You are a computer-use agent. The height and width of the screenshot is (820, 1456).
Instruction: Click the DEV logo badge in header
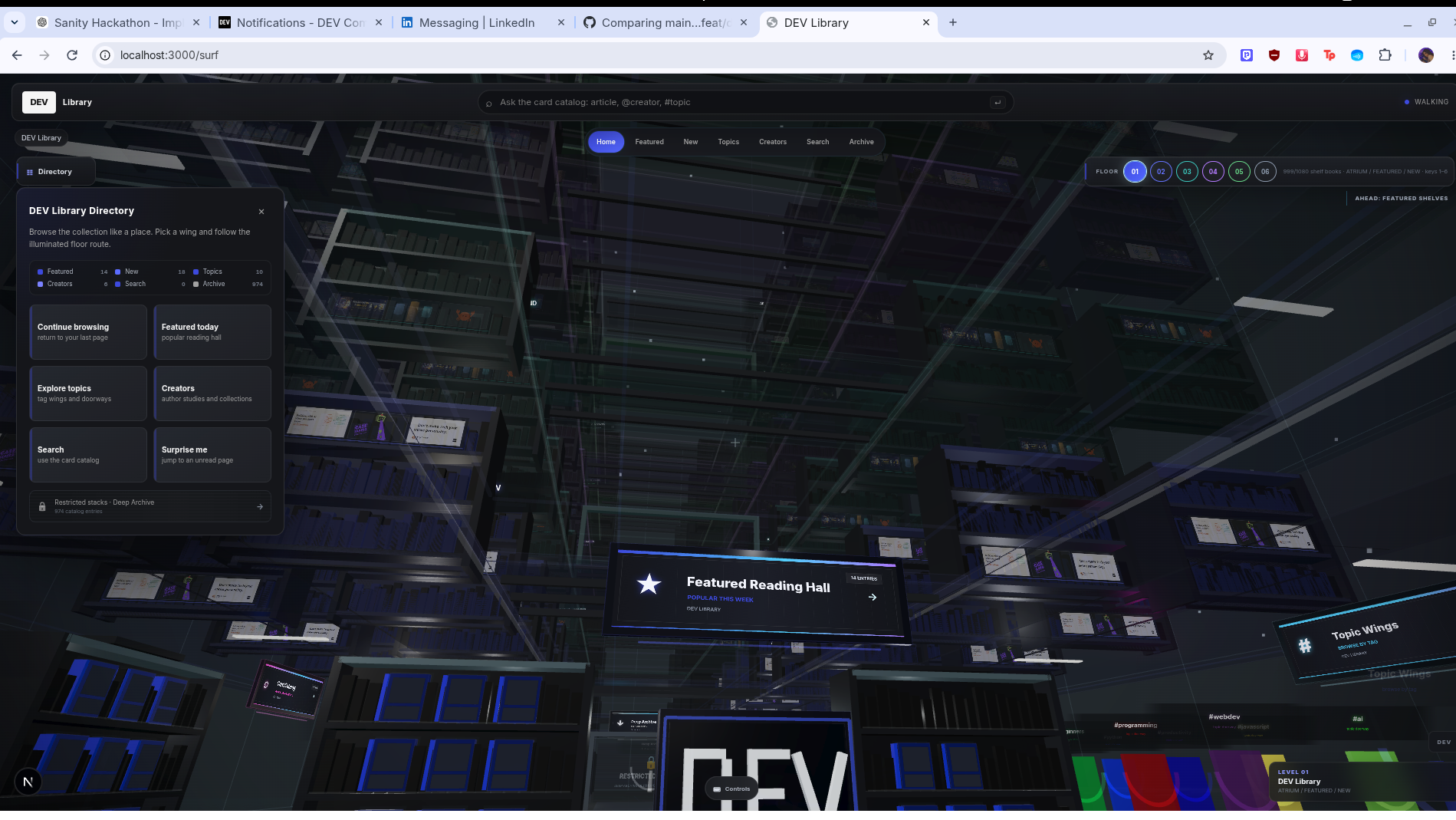tap(39, 102)
